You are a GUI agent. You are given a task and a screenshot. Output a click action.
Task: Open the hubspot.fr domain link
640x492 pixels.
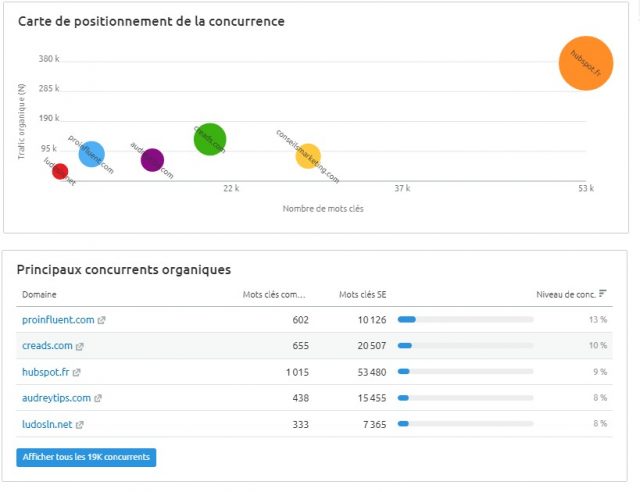[45, 372]
